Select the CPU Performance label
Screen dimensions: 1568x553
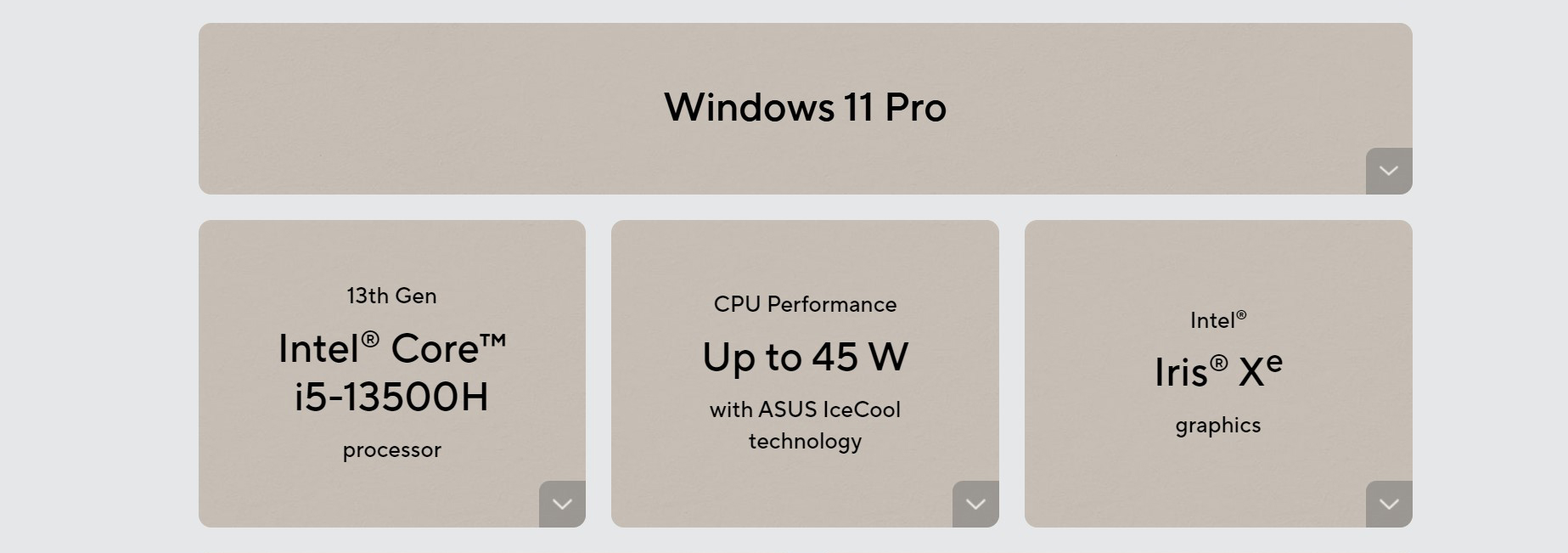(x=805, y=304)
